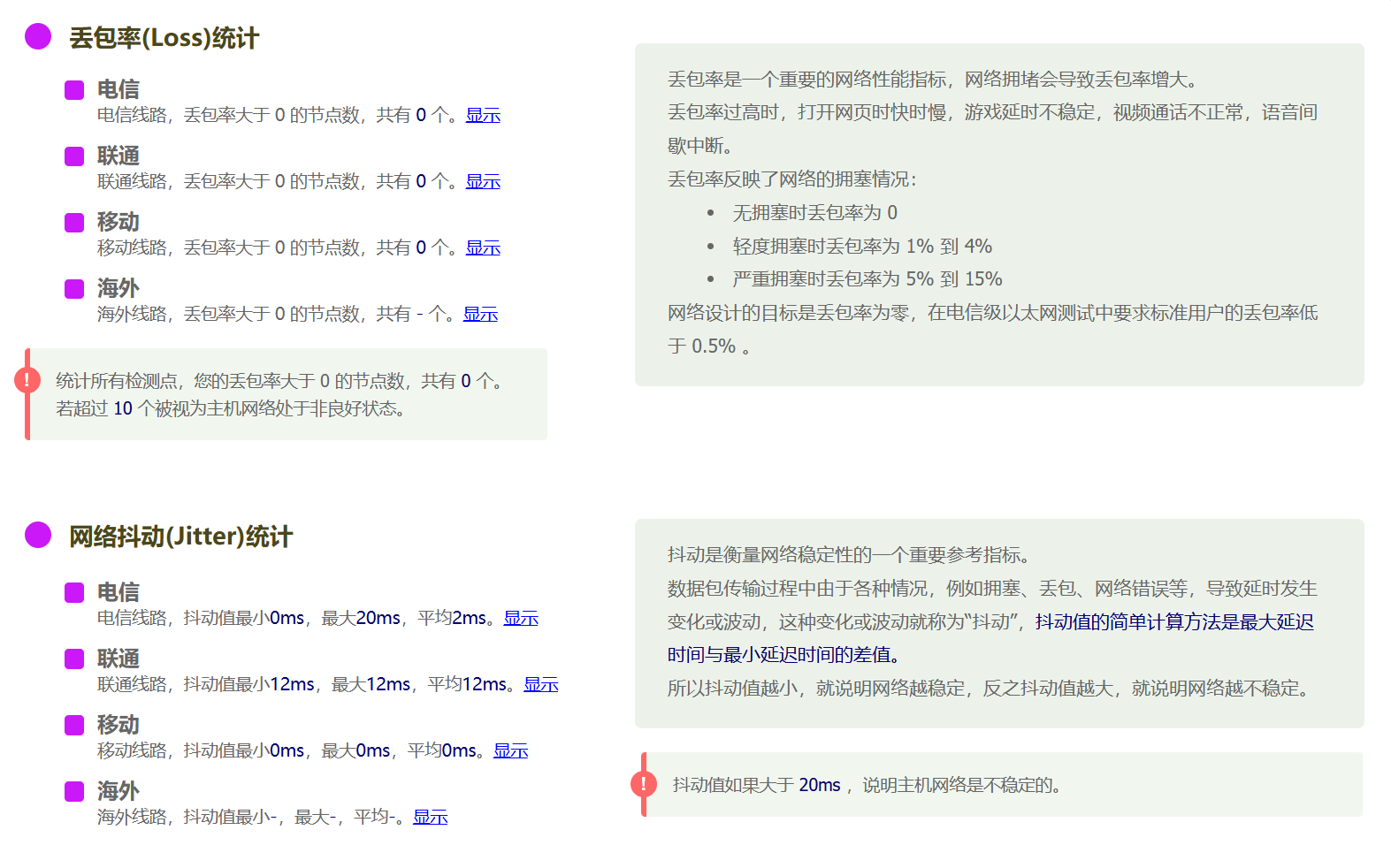Click text '网络设计的目标是丢包率为零'
This screenshot has width=1391, height=868.
pos(788,313)
